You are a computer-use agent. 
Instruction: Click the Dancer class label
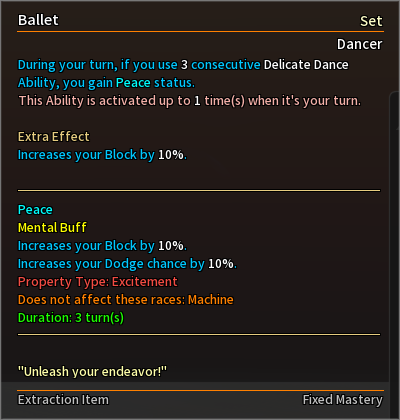(360, 44)
